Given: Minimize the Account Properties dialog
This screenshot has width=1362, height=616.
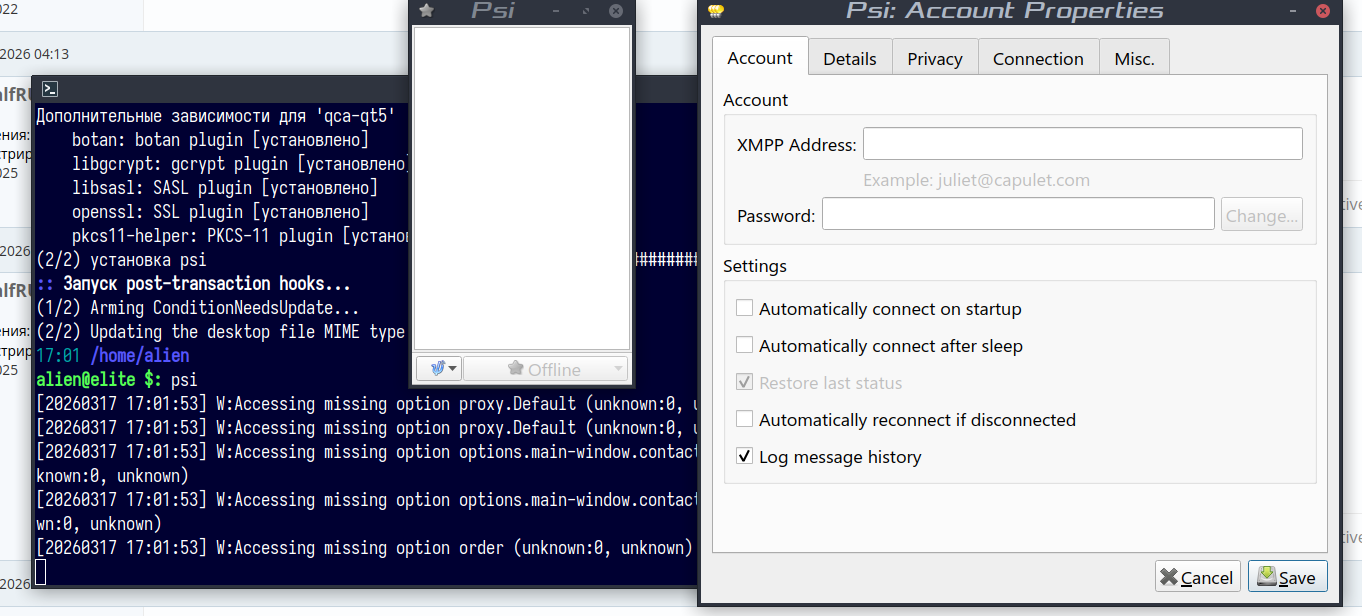Looking at the screenshot, I should pos(1294,11).
